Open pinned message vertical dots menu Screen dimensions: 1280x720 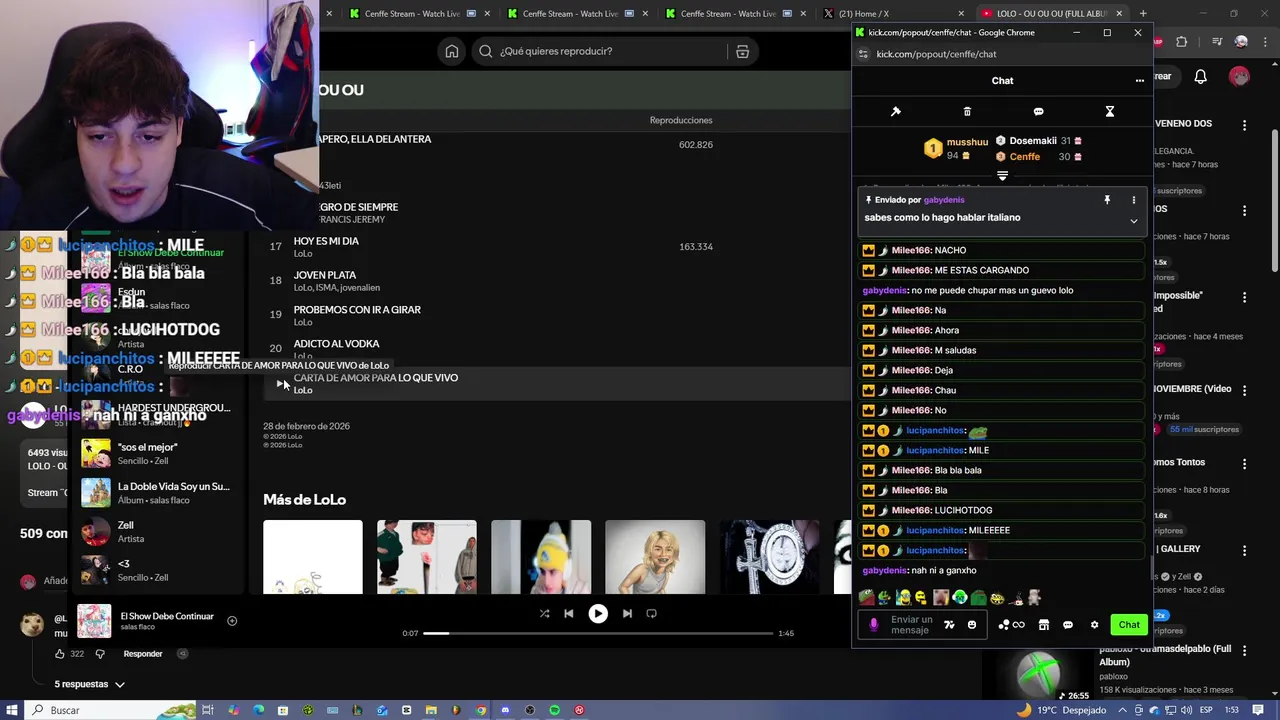(1133, 200)
